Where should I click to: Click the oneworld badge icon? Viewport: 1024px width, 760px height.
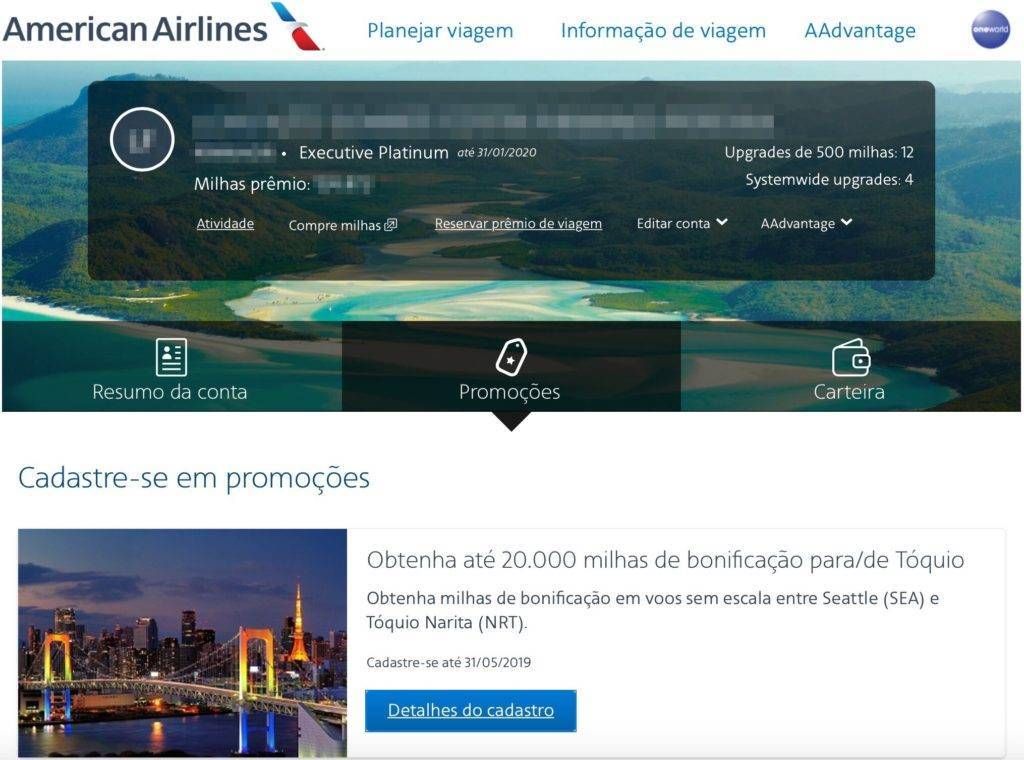(x=990, y=29)
